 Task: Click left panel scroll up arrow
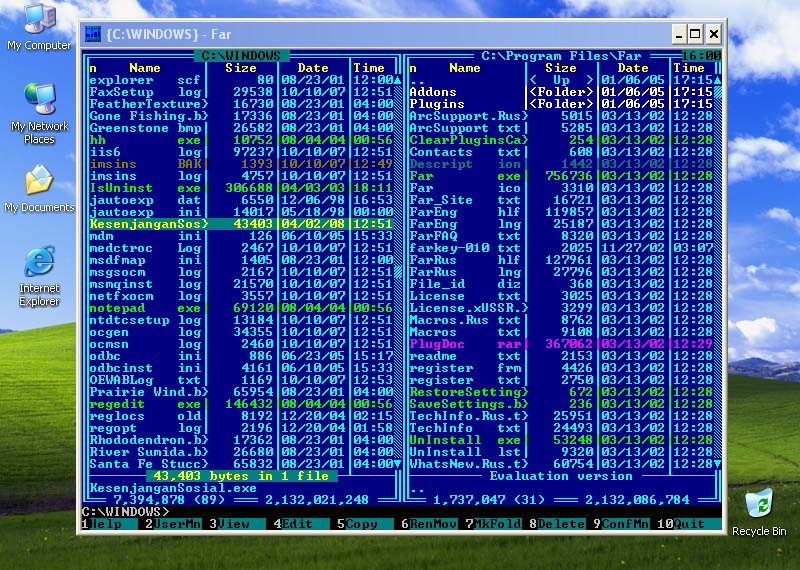(x=397, y=80)
